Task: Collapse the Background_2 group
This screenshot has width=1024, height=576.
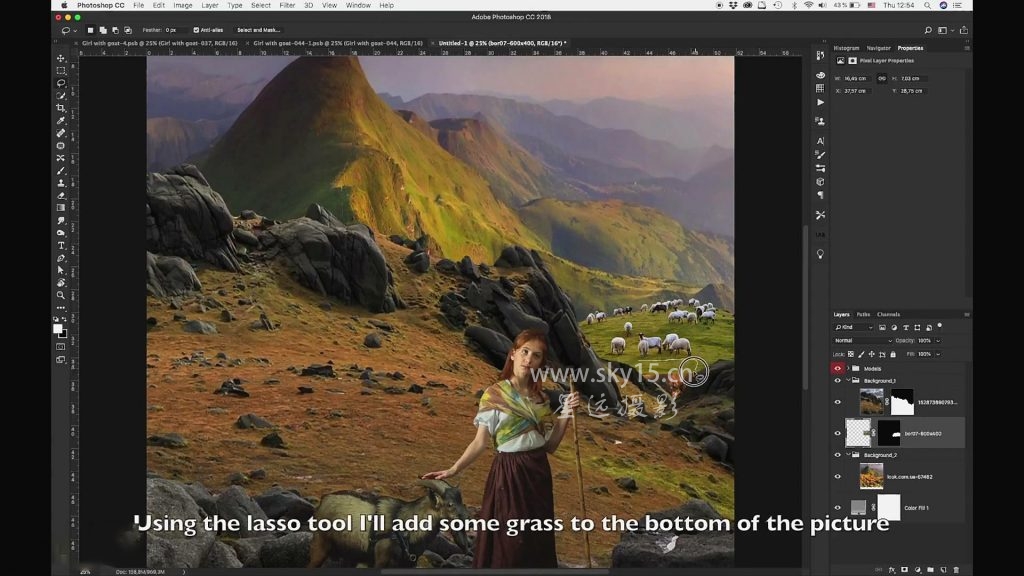Action: click(848, 455)
